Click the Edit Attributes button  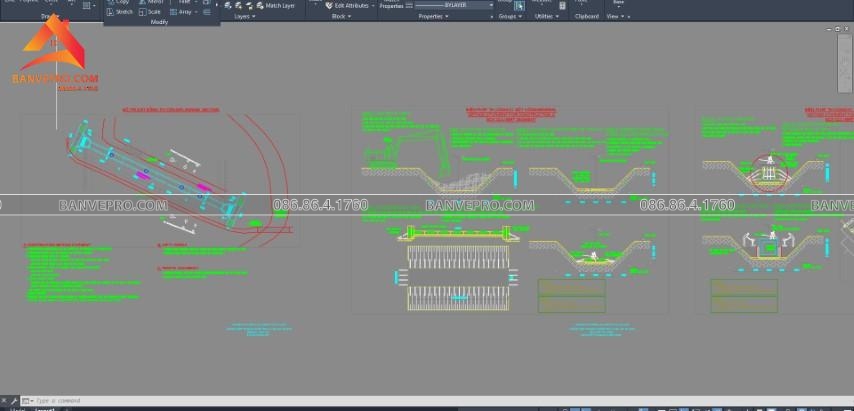click(347, 5)
